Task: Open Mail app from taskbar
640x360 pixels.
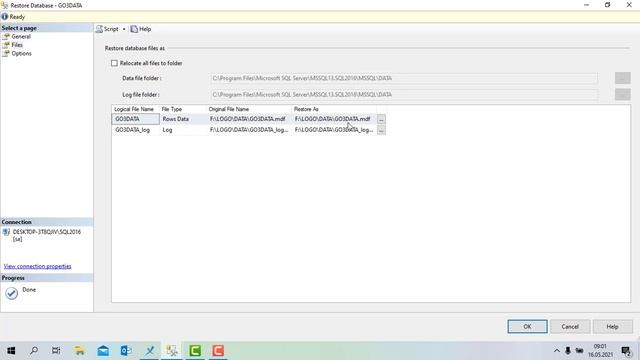Action: click(x=103, y=351)
